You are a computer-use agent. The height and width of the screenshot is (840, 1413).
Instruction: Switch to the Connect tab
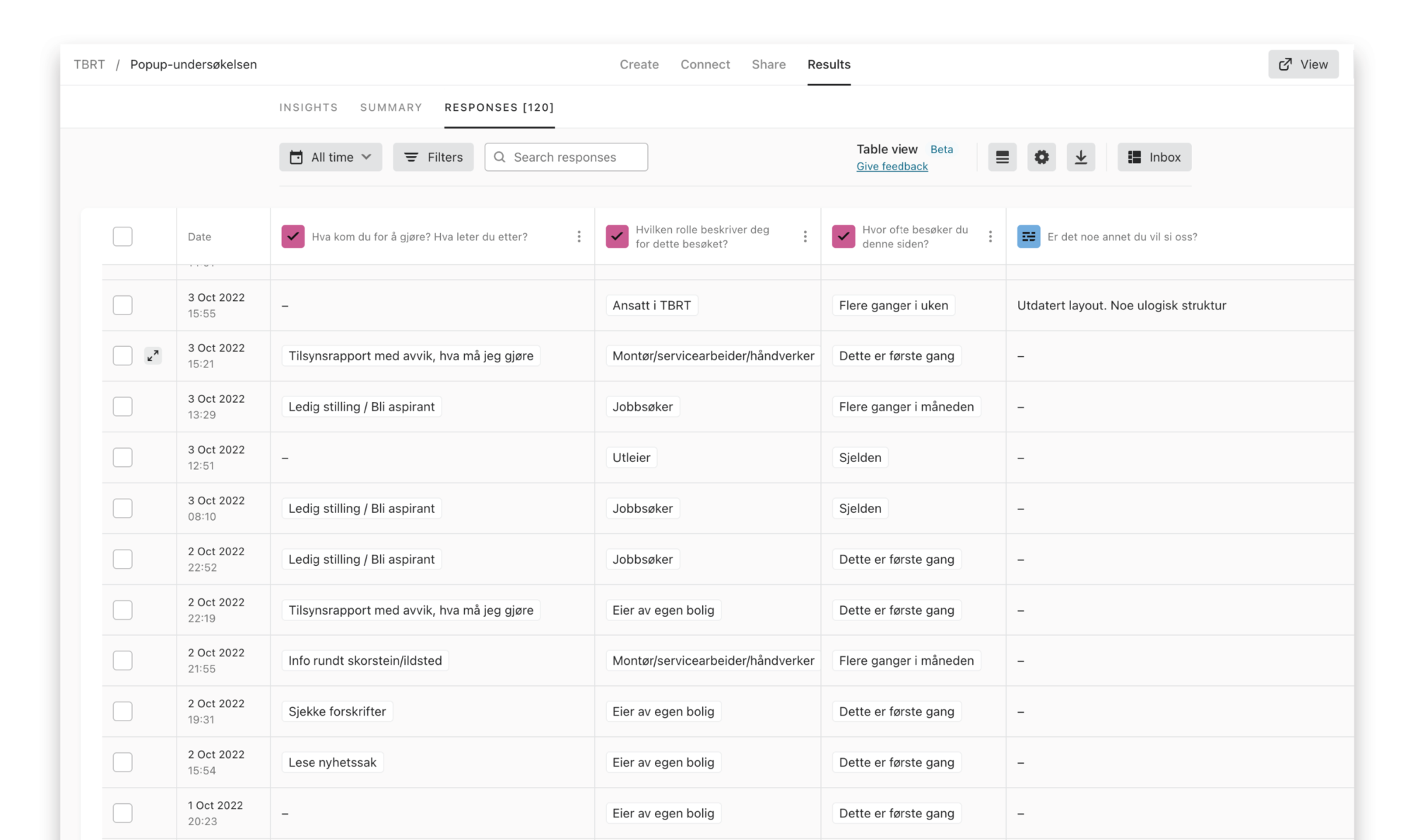(705, 64)
